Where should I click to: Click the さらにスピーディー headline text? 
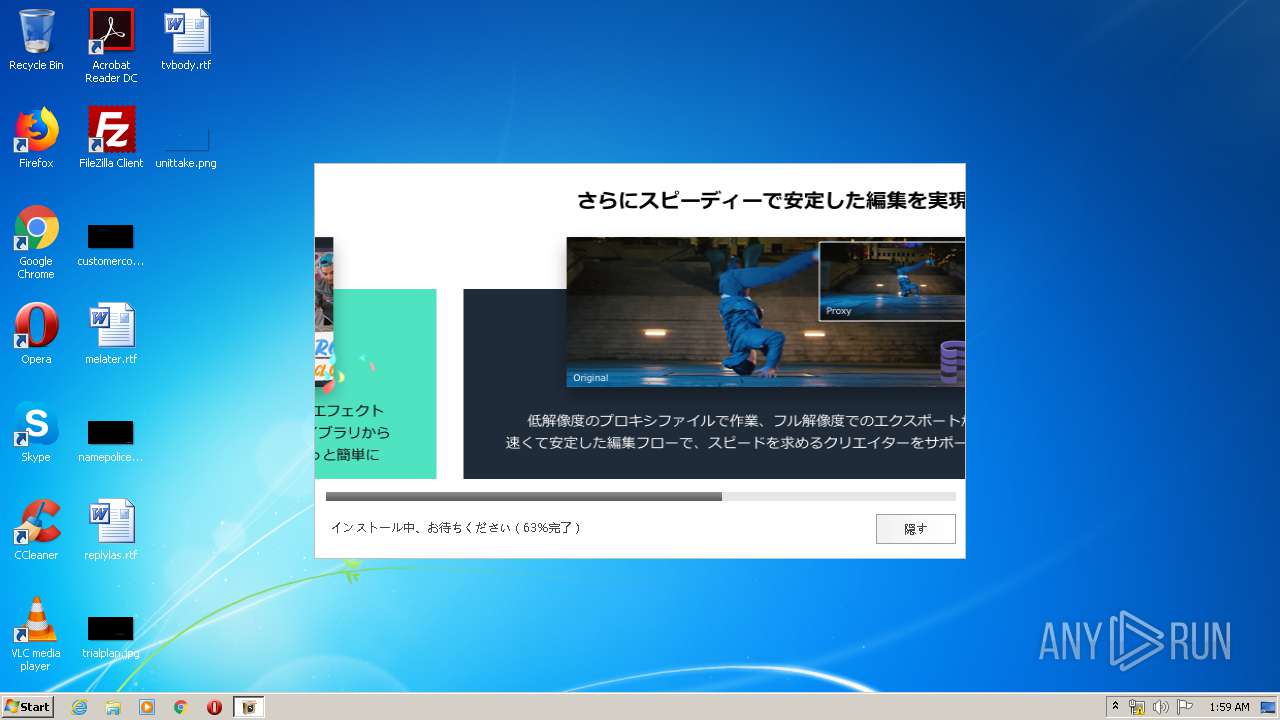770,201
